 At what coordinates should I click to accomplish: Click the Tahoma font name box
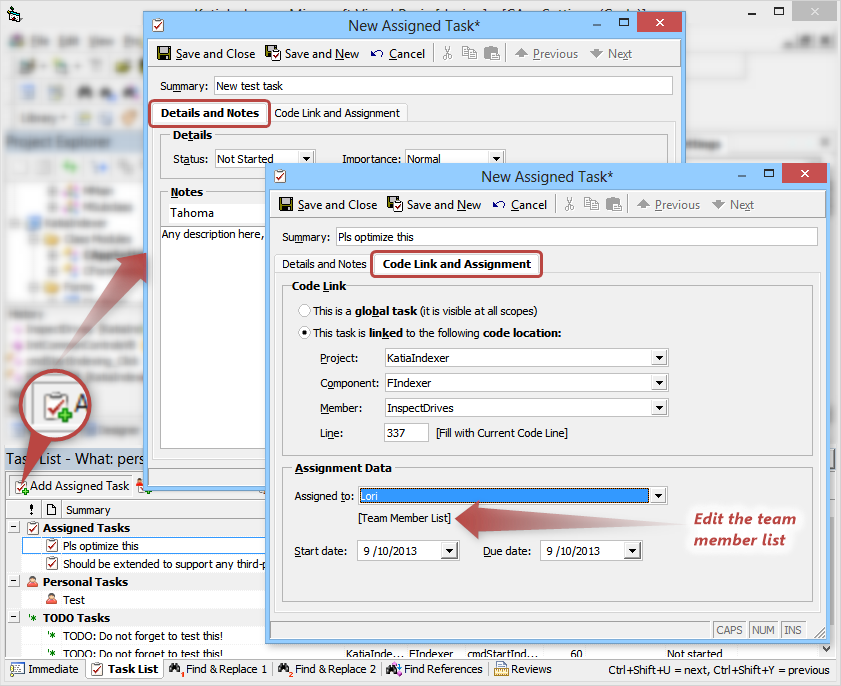(x=217, y=213)
